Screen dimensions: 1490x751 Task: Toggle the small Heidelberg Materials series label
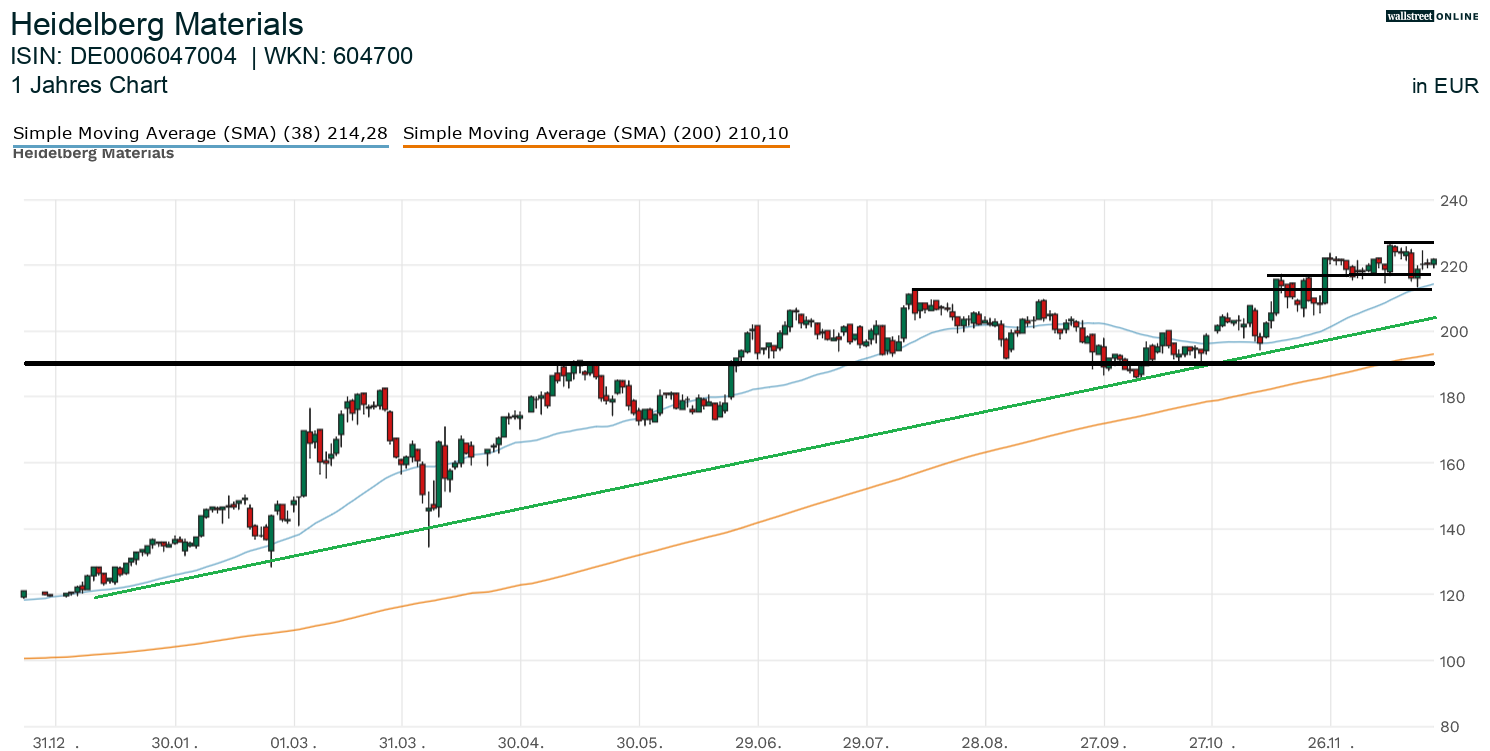(93, 154)
